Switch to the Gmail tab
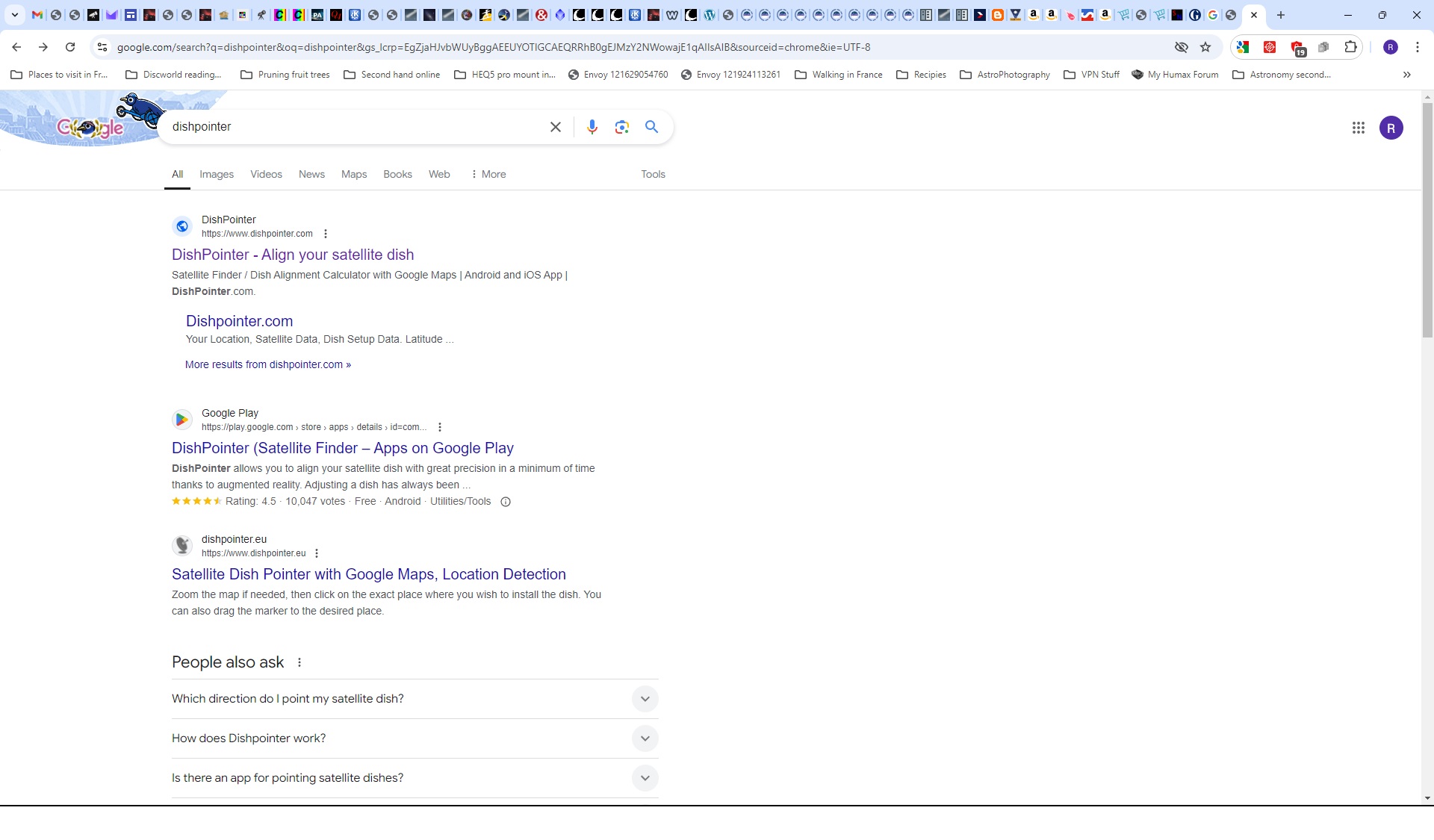This screenshot has height=840, width=1434. pyautogui.click(x=37, y=15)
